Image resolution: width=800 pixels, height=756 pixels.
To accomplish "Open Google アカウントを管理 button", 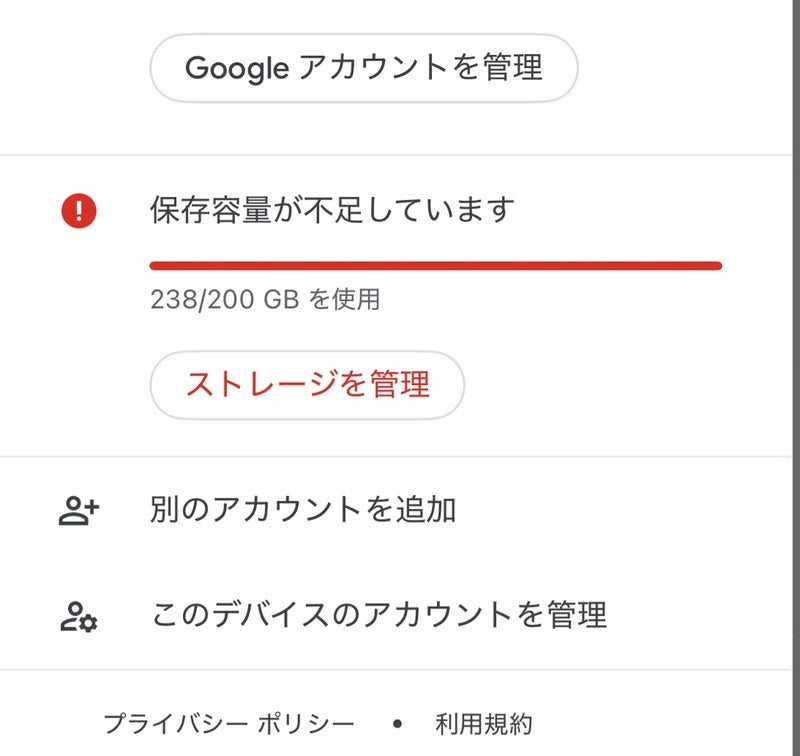I will pos(364,68).
